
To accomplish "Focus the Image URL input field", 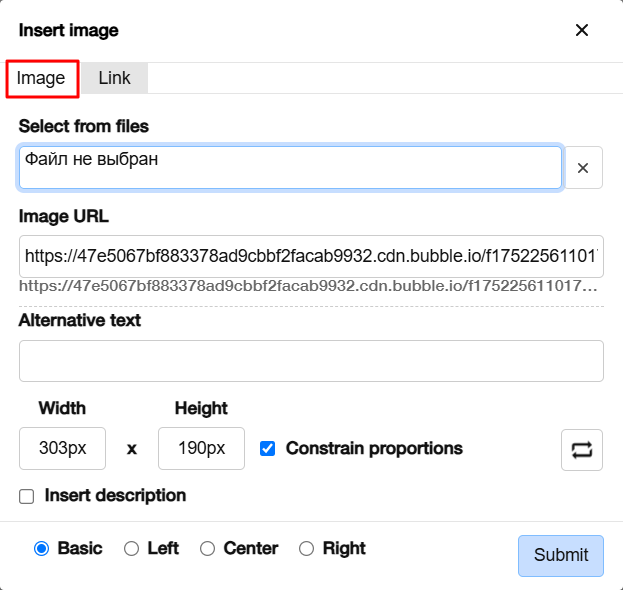I will pyautogui.click(x=310, y=256).
